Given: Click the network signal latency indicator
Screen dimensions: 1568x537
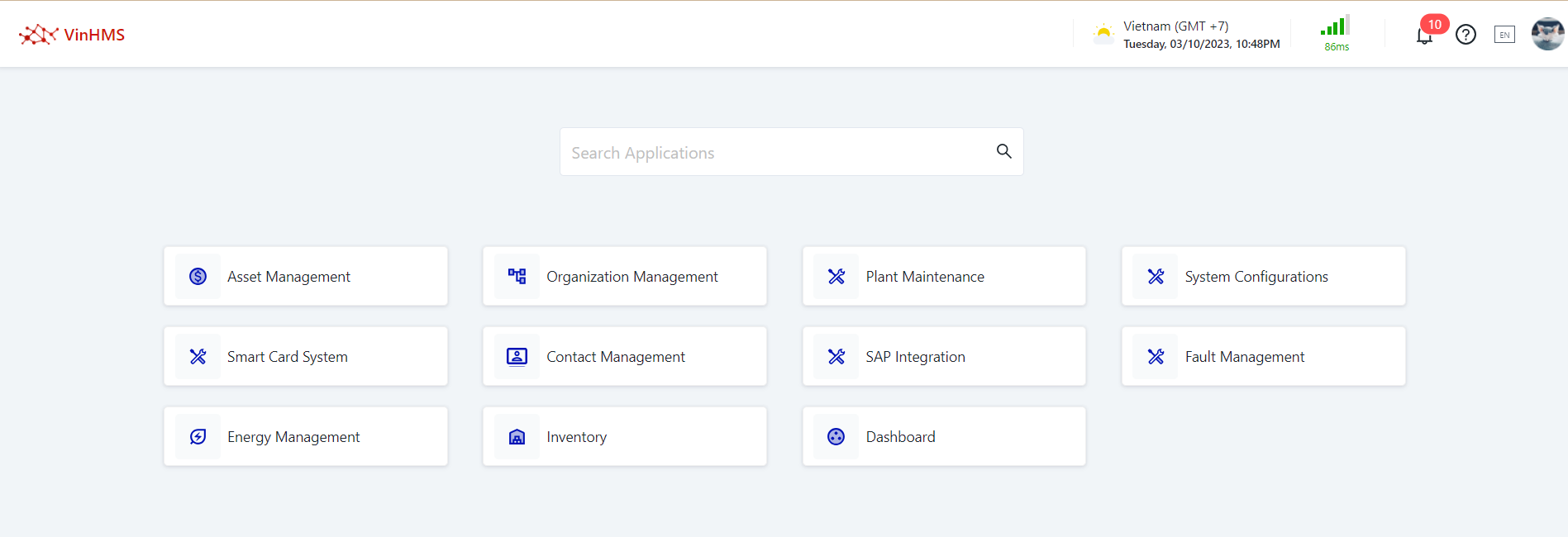Looking at the screenshot, I should pyautogui.click(x=1336, y=34).
